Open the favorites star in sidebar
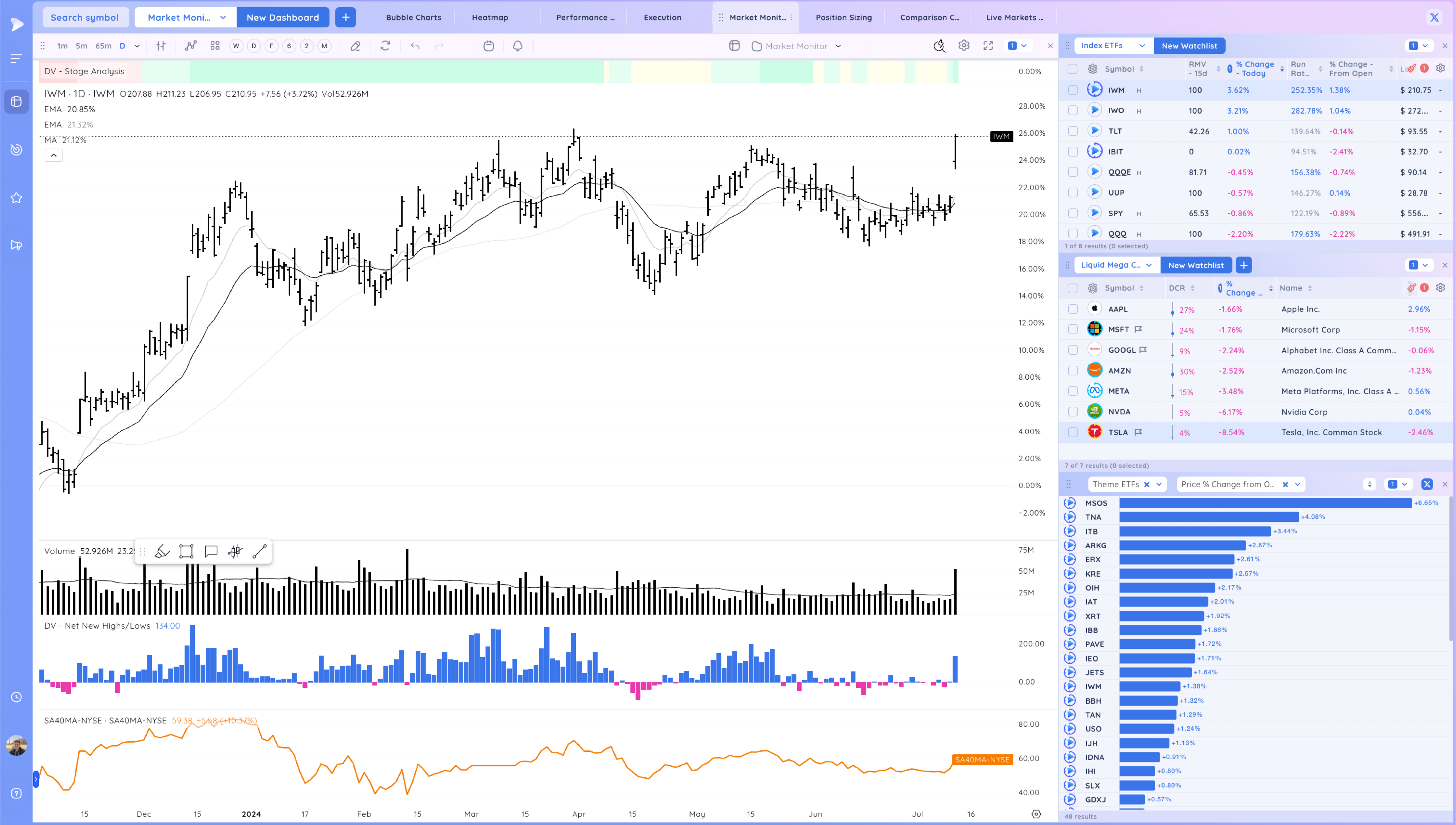The image size is (1456, 825). pos(16,198)
